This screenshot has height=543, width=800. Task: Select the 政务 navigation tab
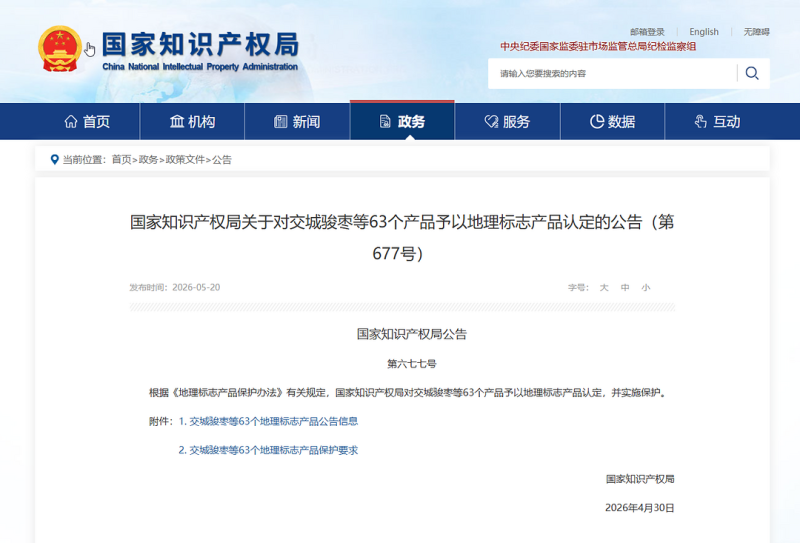coord(402,121)
